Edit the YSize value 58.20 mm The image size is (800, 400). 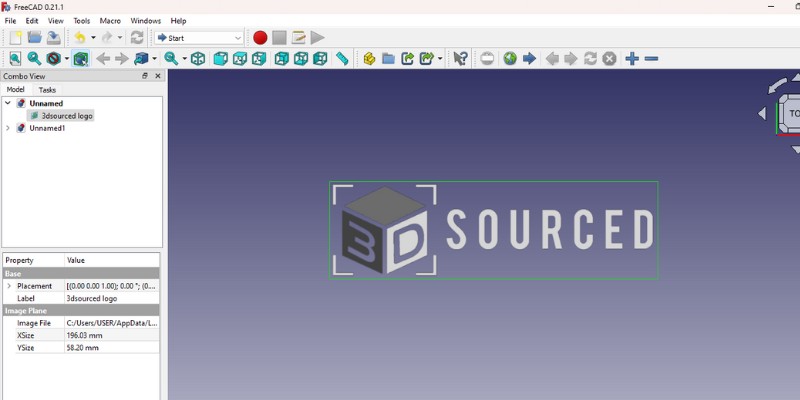click(112, 347)
